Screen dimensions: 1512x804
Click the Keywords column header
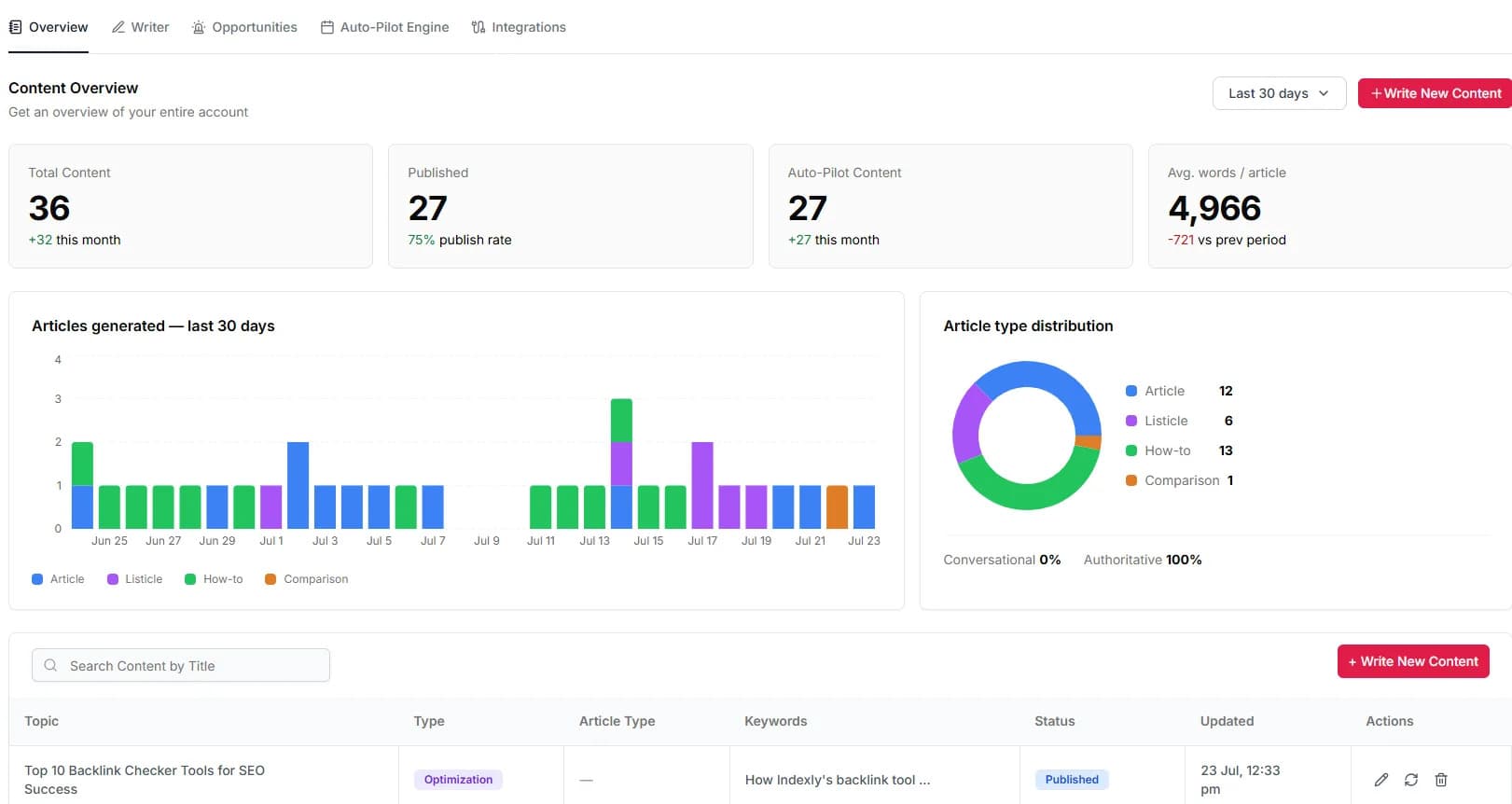(775, 721)
